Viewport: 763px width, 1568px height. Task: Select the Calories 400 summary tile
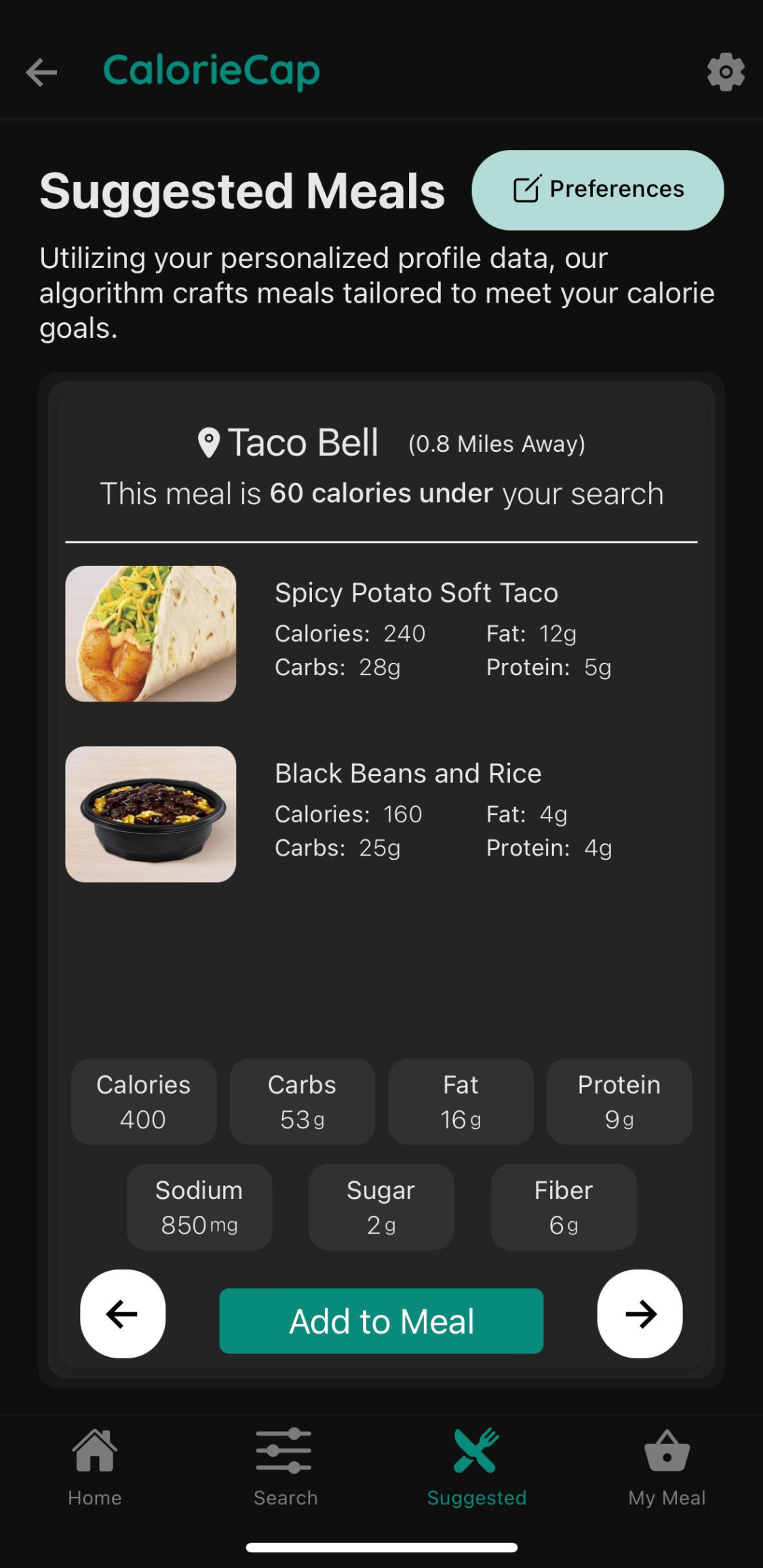click(144, 1101)
